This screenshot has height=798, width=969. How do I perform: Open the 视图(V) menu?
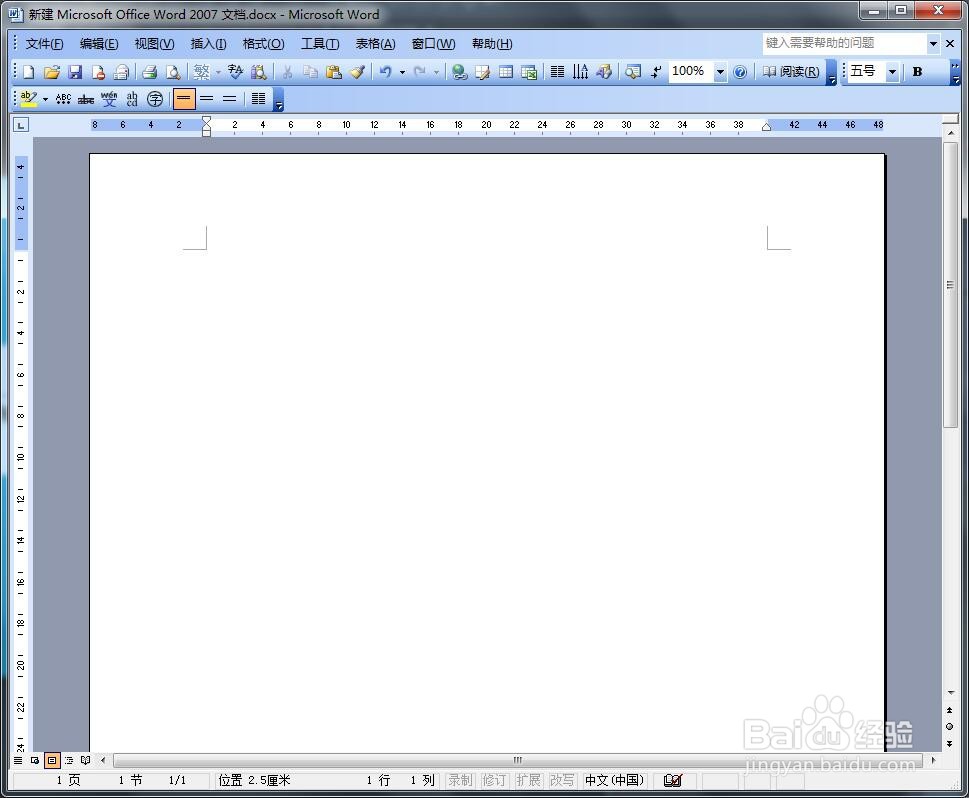[x=154, y=44]
